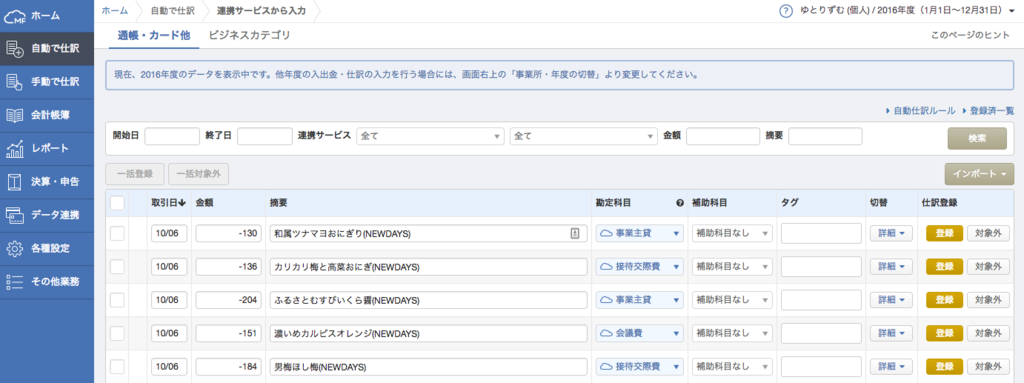The height and width of the screenshot is (383, 1024).
Task: Check the row with amount -136
Action: click(118, 266)
